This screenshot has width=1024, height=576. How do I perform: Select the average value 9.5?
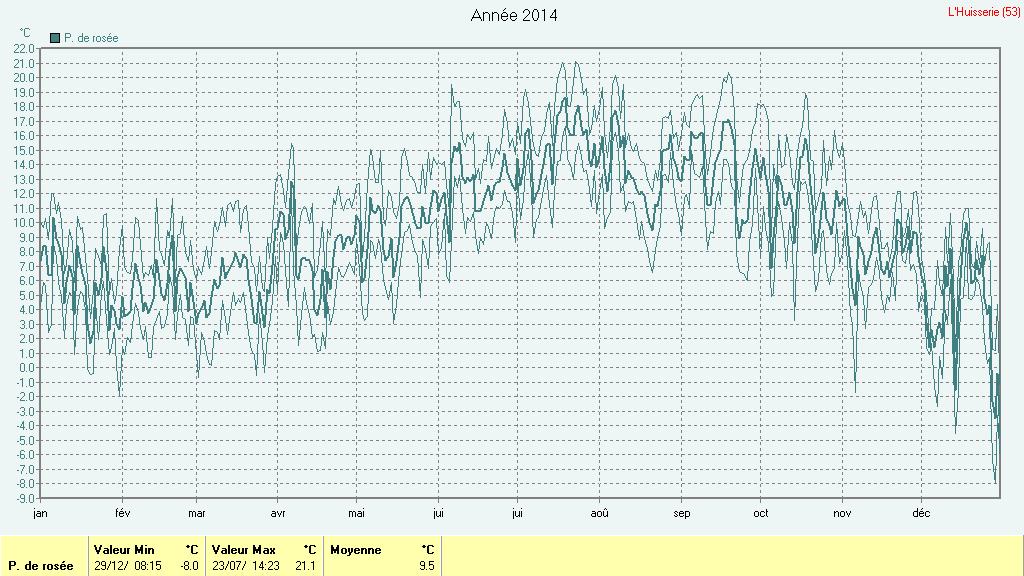[426, 566]
